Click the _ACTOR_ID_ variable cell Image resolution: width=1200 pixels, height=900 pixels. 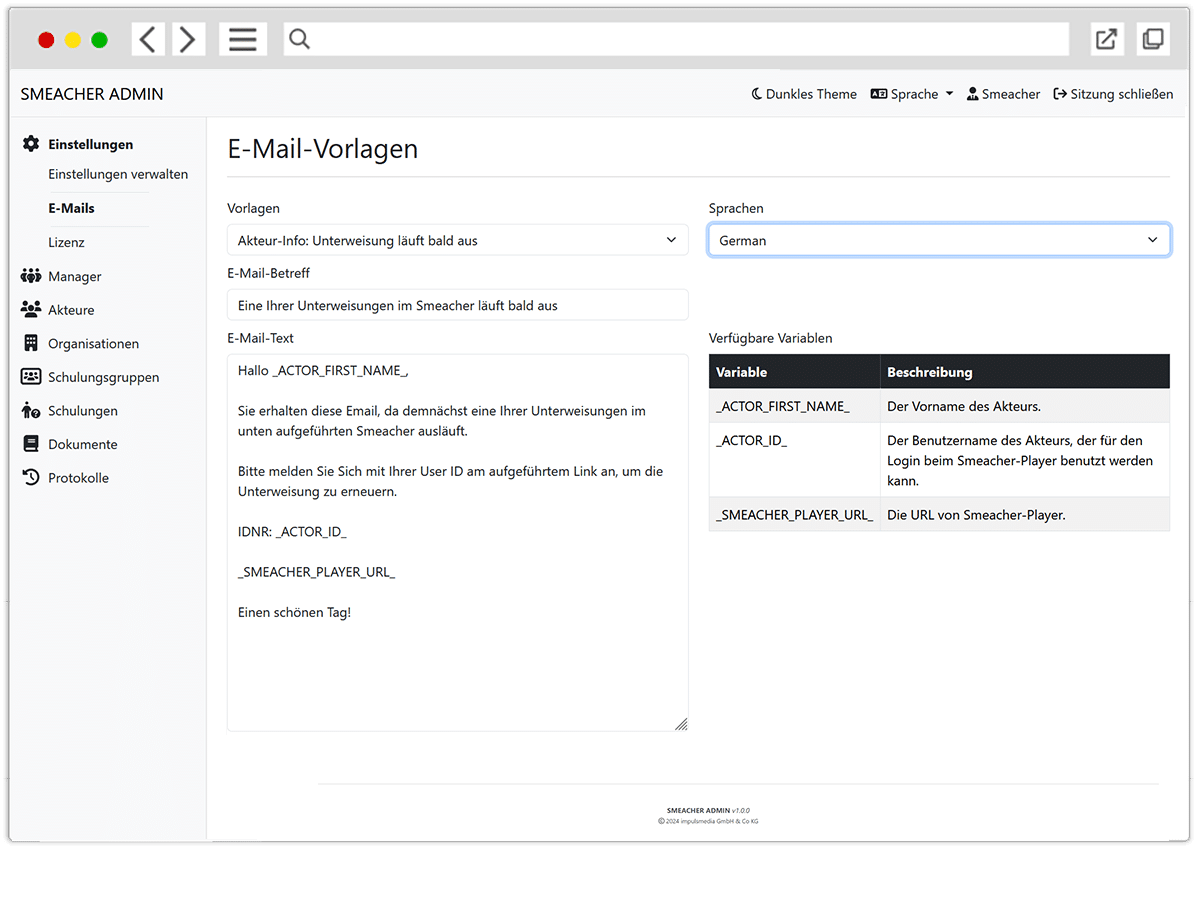click(795, 460)
